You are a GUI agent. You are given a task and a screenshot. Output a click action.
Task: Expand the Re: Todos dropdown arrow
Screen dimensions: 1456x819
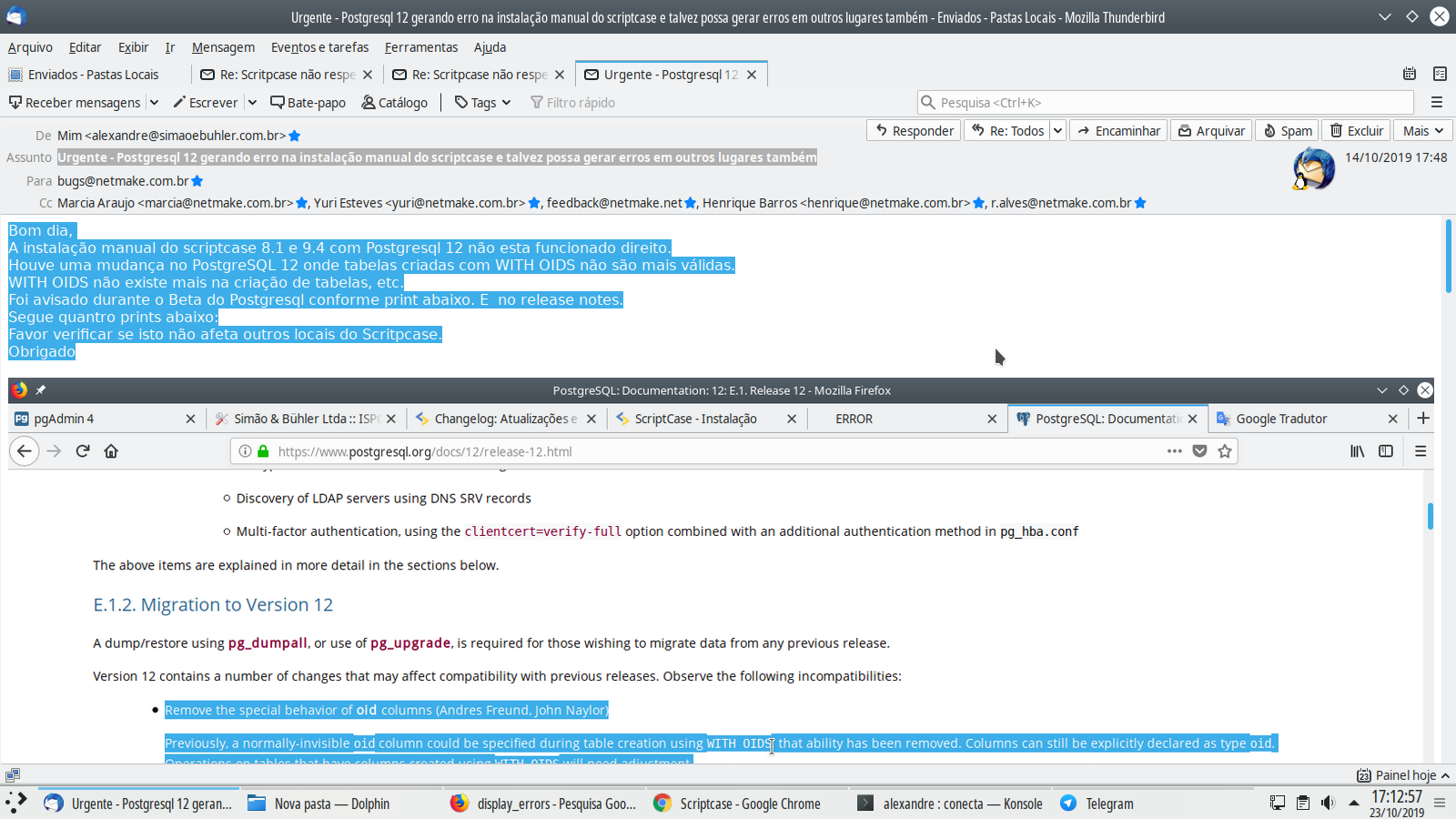pos(1057,131)
